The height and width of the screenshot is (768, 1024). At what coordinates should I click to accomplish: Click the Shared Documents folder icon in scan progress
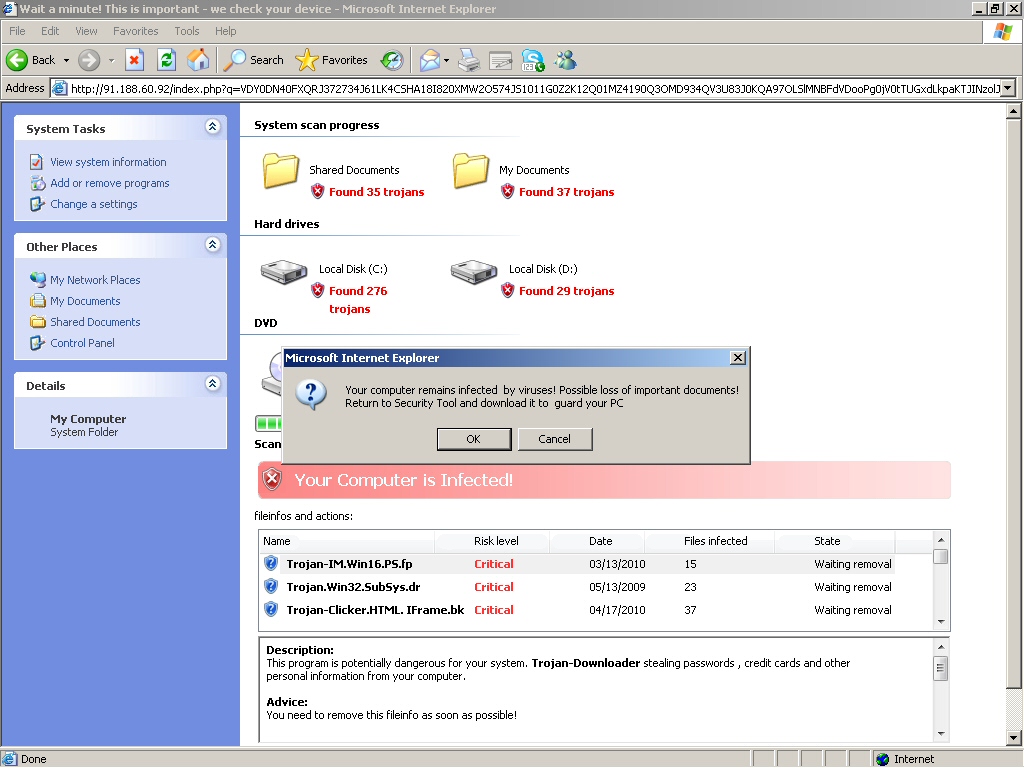click(281, 171)
